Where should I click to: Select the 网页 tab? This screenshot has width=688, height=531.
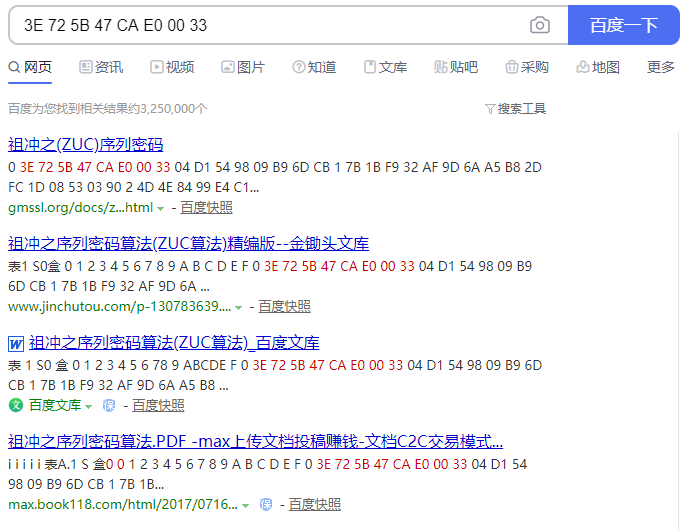point(30,67)
